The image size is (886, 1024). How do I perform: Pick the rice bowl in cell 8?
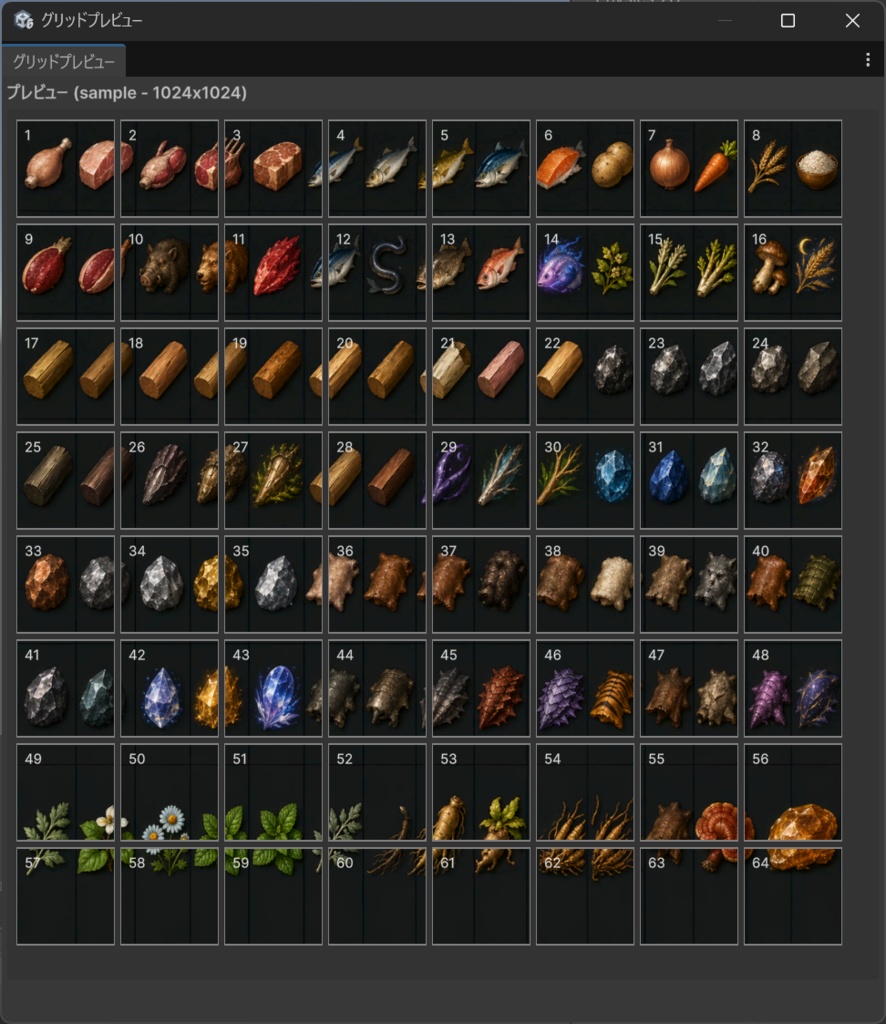coord(817,169)
